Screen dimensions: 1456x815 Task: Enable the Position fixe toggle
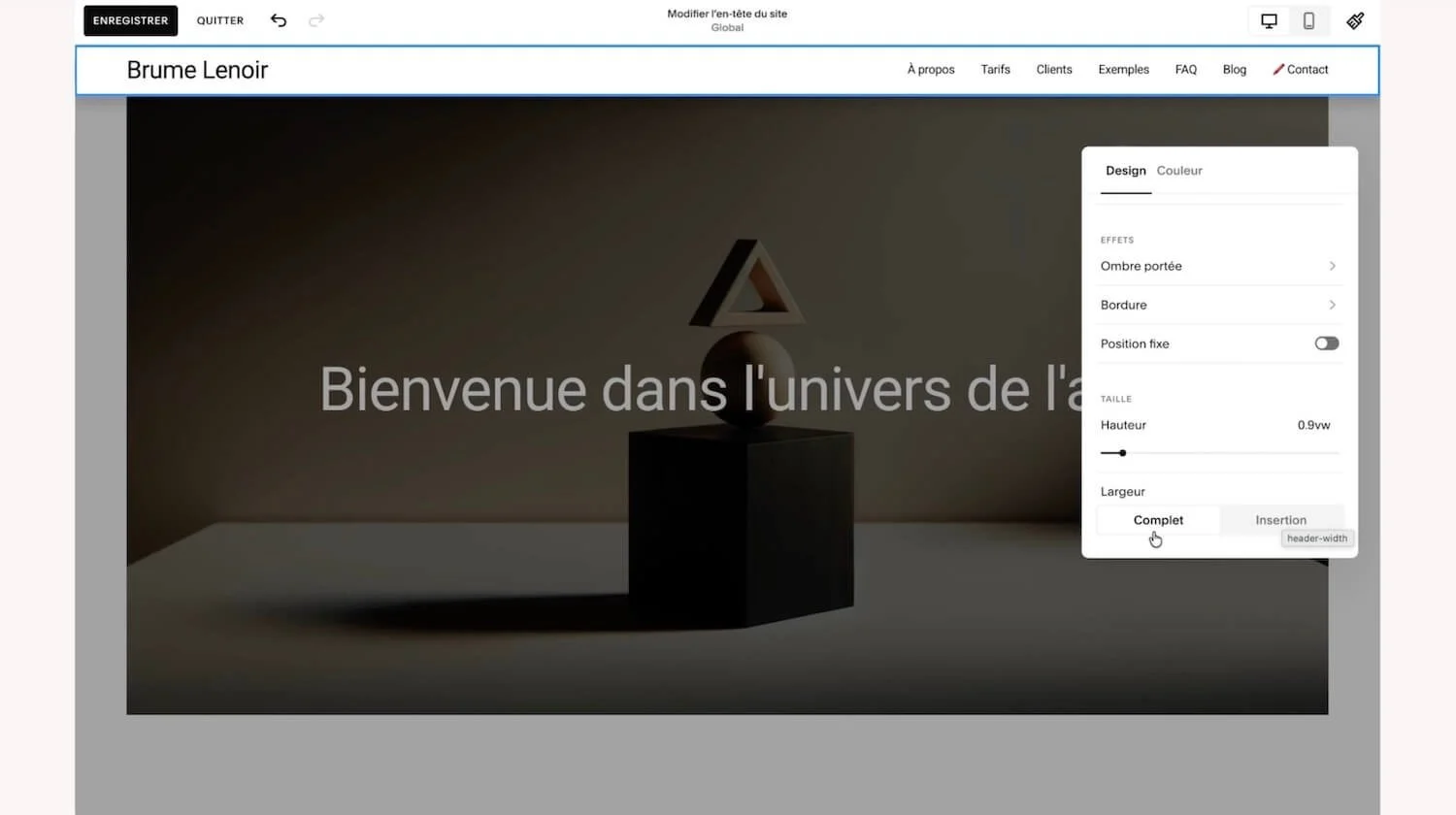(x=1326, y=343)
